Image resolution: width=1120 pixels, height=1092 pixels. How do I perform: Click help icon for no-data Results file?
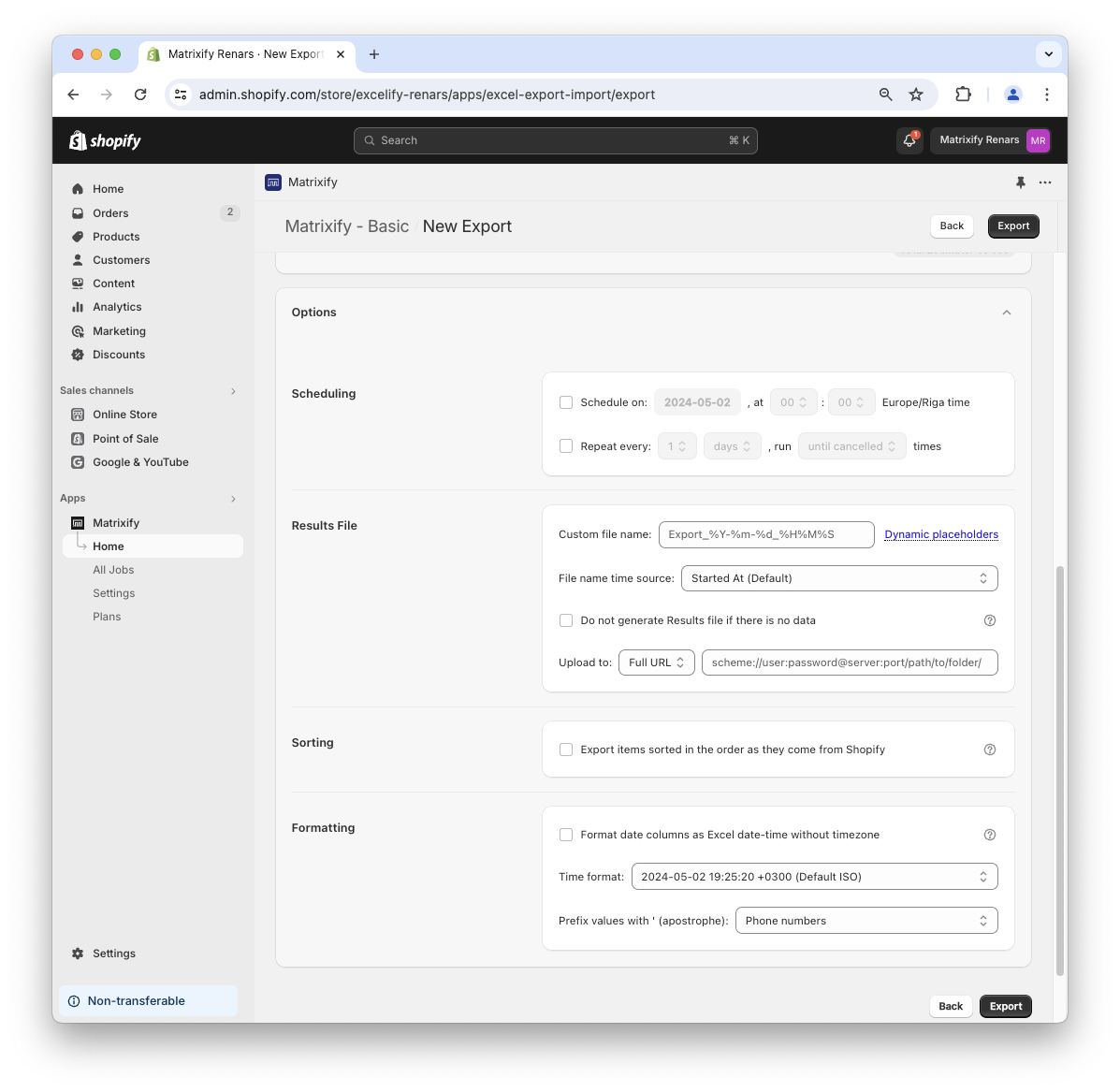990,620
